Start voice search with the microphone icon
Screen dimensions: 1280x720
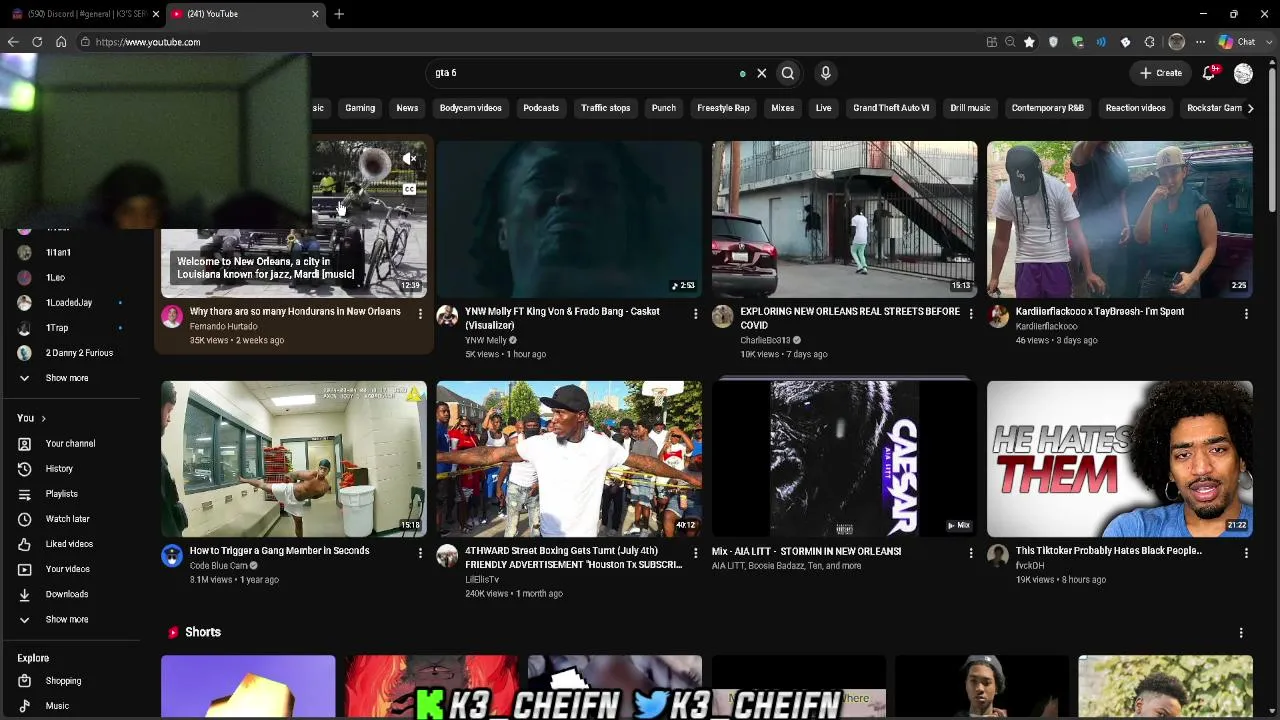(x=825, y=73)
